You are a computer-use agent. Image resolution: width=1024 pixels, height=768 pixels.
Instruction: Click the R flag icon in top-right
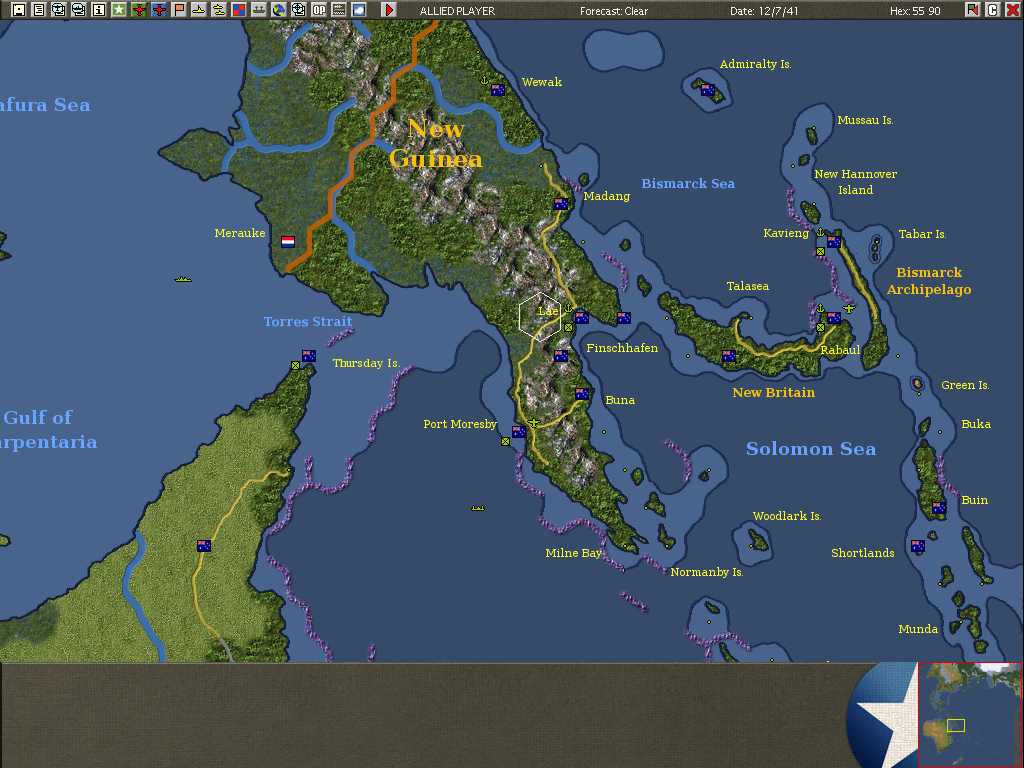coord(972,10)
